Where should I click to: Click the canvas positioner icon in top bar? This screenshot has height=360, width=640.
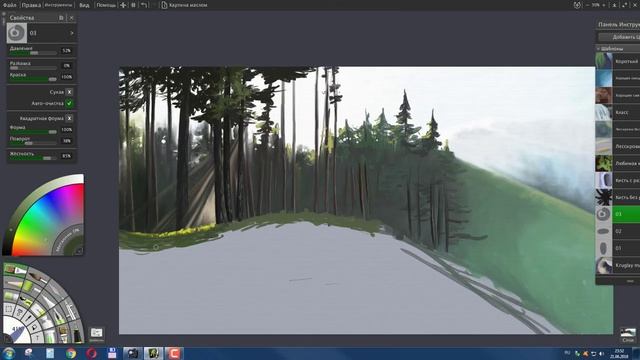pos(123,5)
